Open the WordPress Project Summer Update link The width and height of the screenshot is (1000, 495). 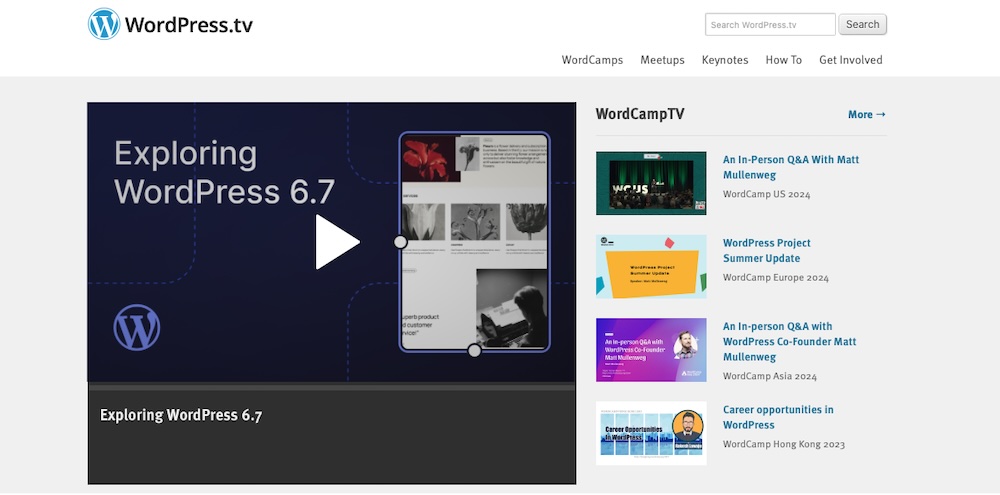coord(766,251)
